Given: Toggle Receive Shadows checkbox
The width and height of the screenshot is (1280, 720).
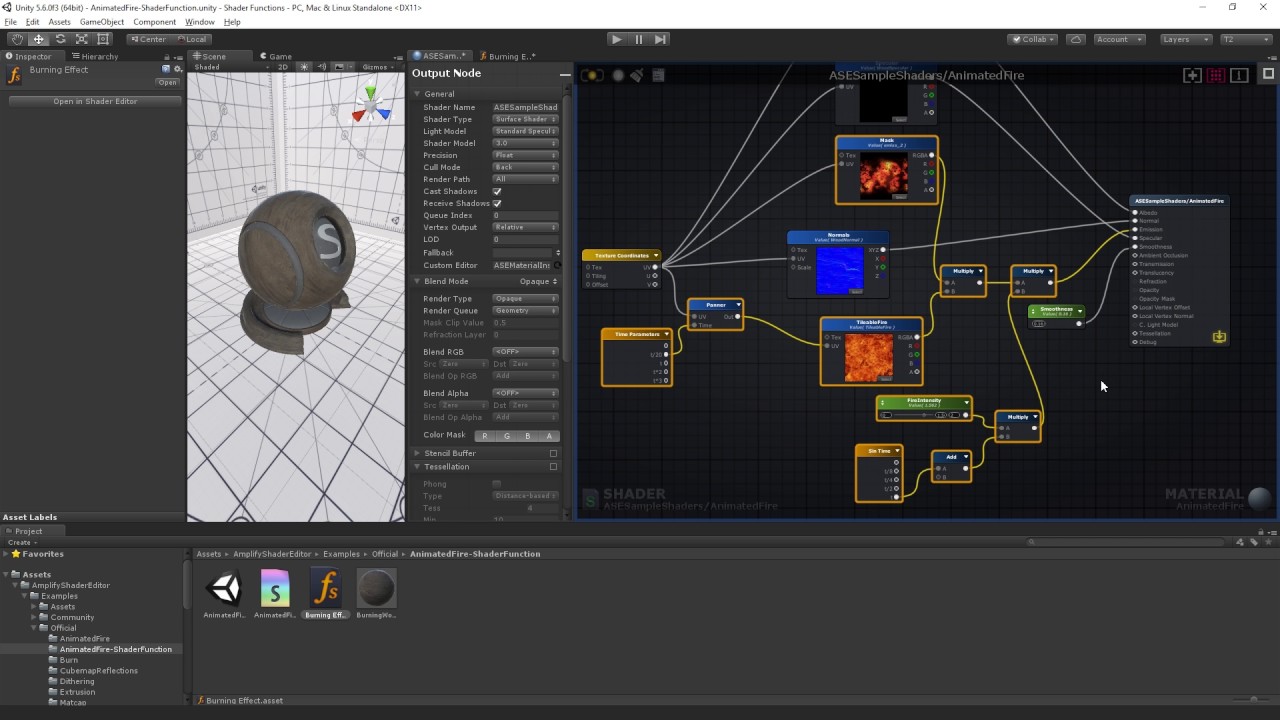Looking at the screenshot, I should [x=497, y=203].
